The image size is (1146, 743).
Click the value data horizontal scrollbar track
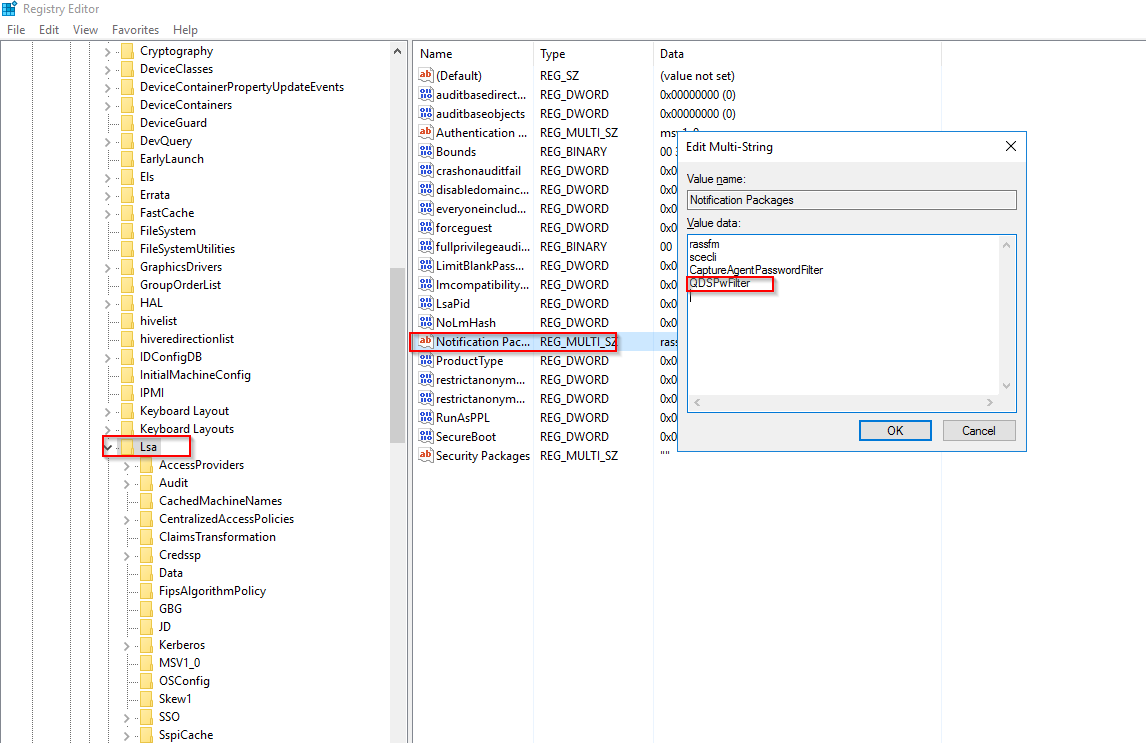[843, 403]
